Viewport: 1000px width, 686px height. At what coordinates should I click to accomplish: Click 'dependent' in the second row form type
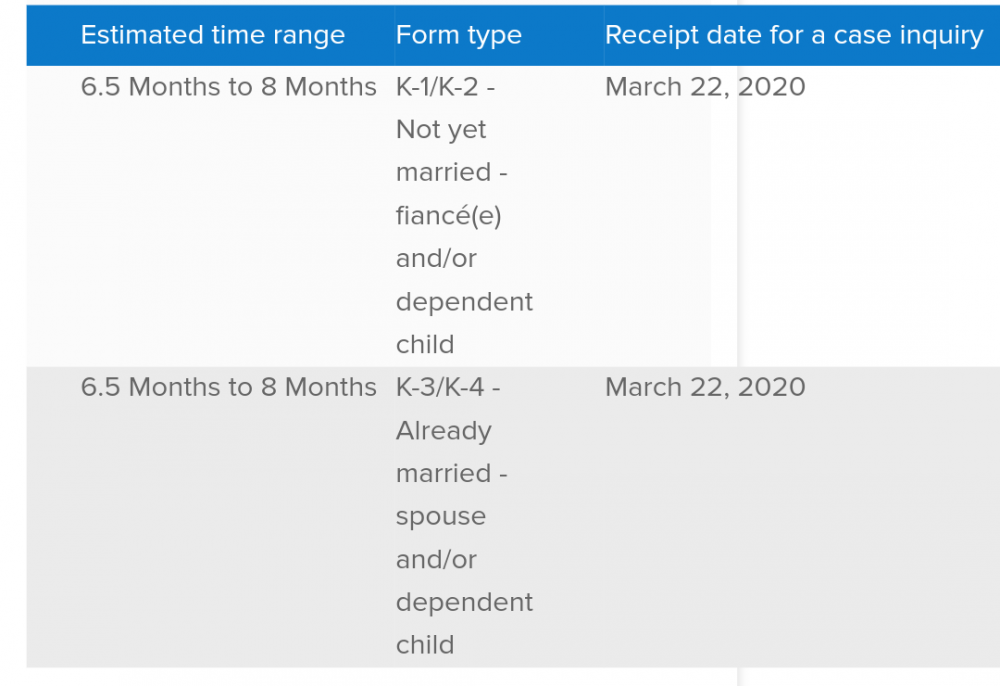pos(464,602)
